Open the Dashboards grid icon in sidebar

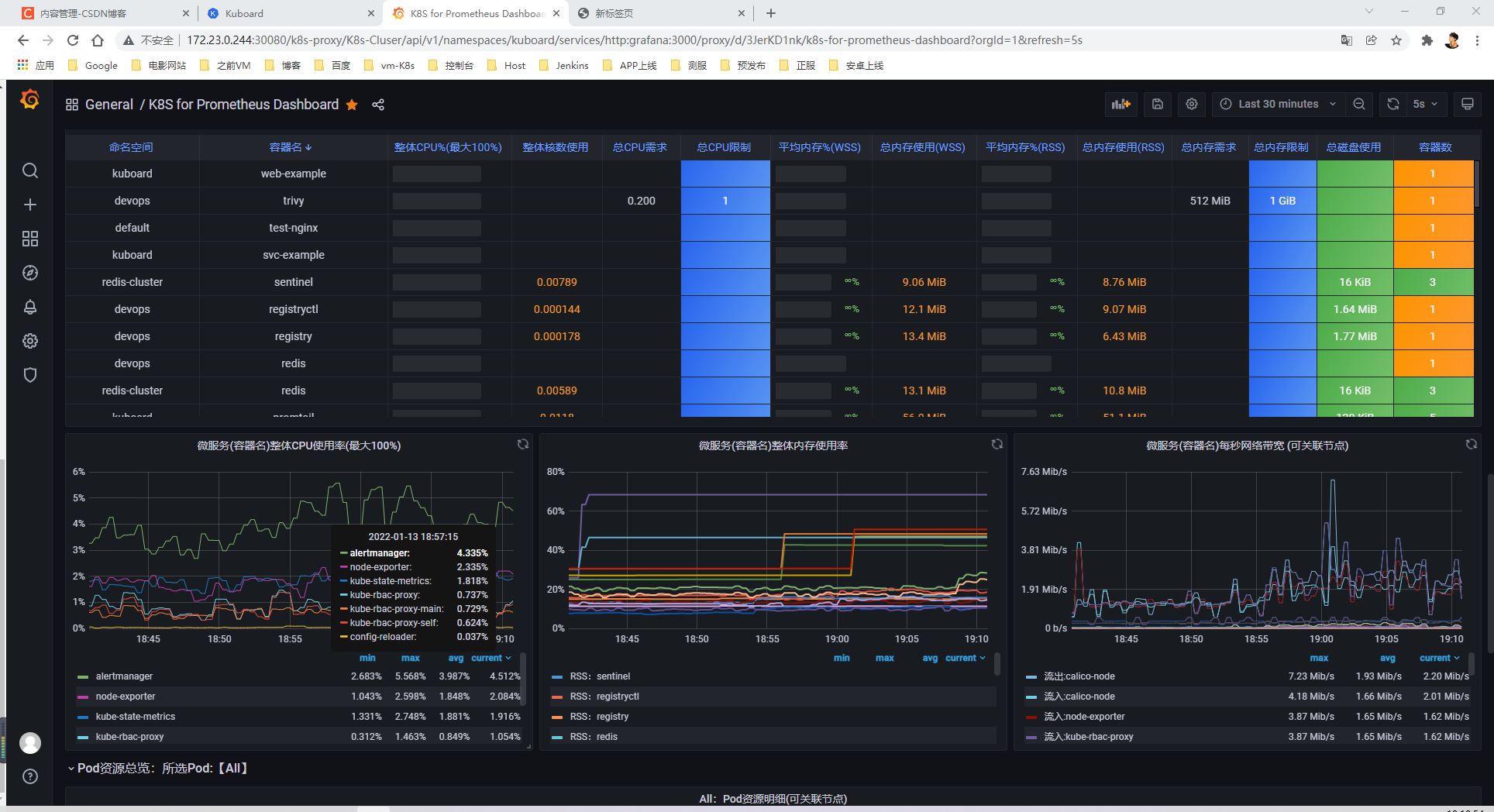click(30, 239)
